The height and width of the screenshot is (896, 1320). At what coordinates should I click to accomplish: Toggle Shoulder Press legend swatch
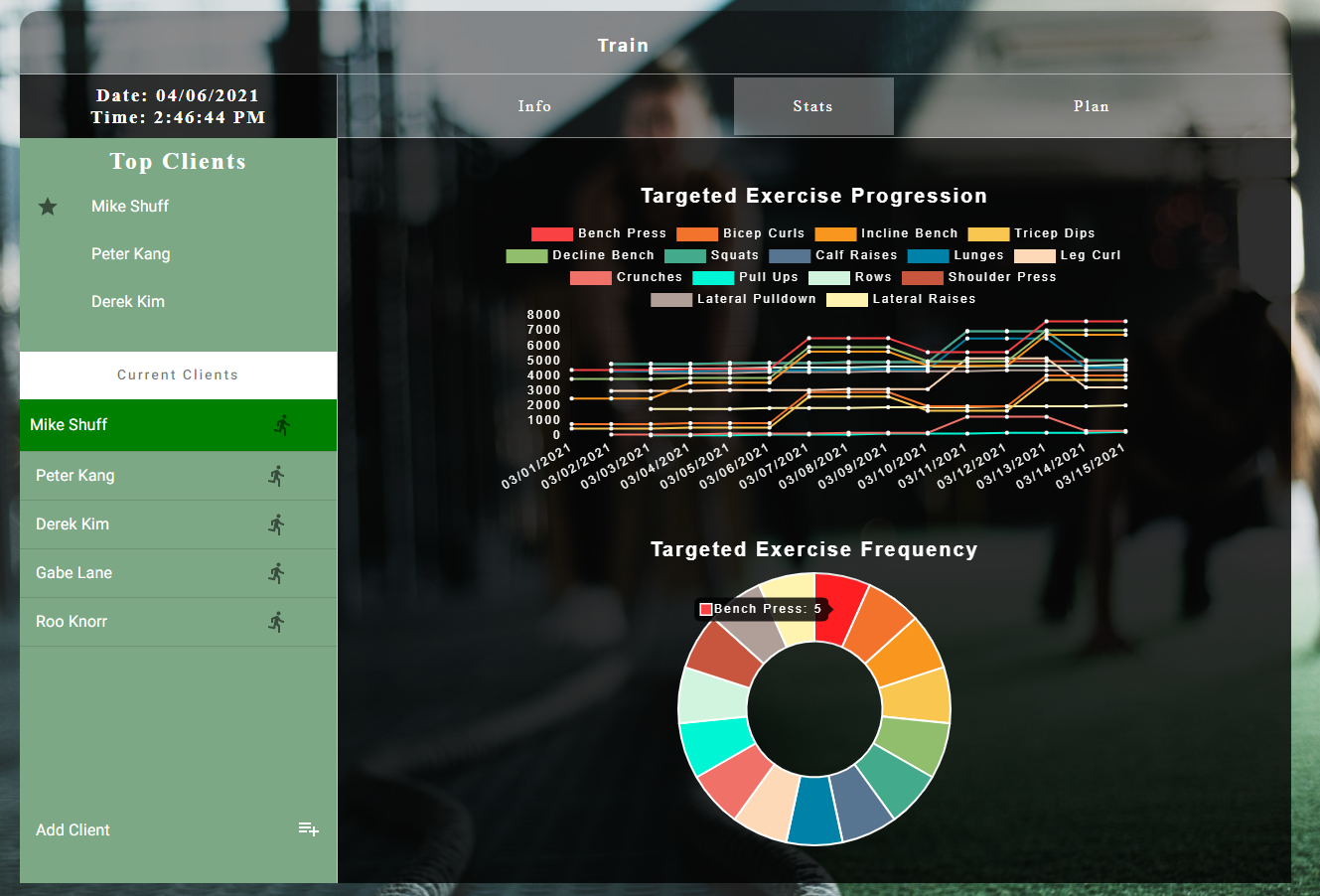pos(923,278)
